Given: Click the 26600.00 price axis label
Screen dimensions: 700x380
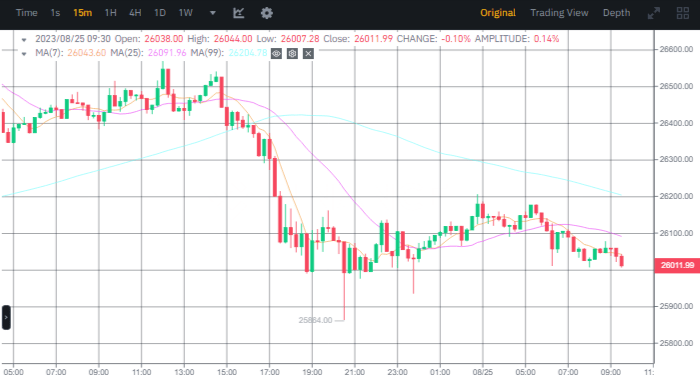Looking at the screenshot, I should pyautogui.click(x=676, y=49).
